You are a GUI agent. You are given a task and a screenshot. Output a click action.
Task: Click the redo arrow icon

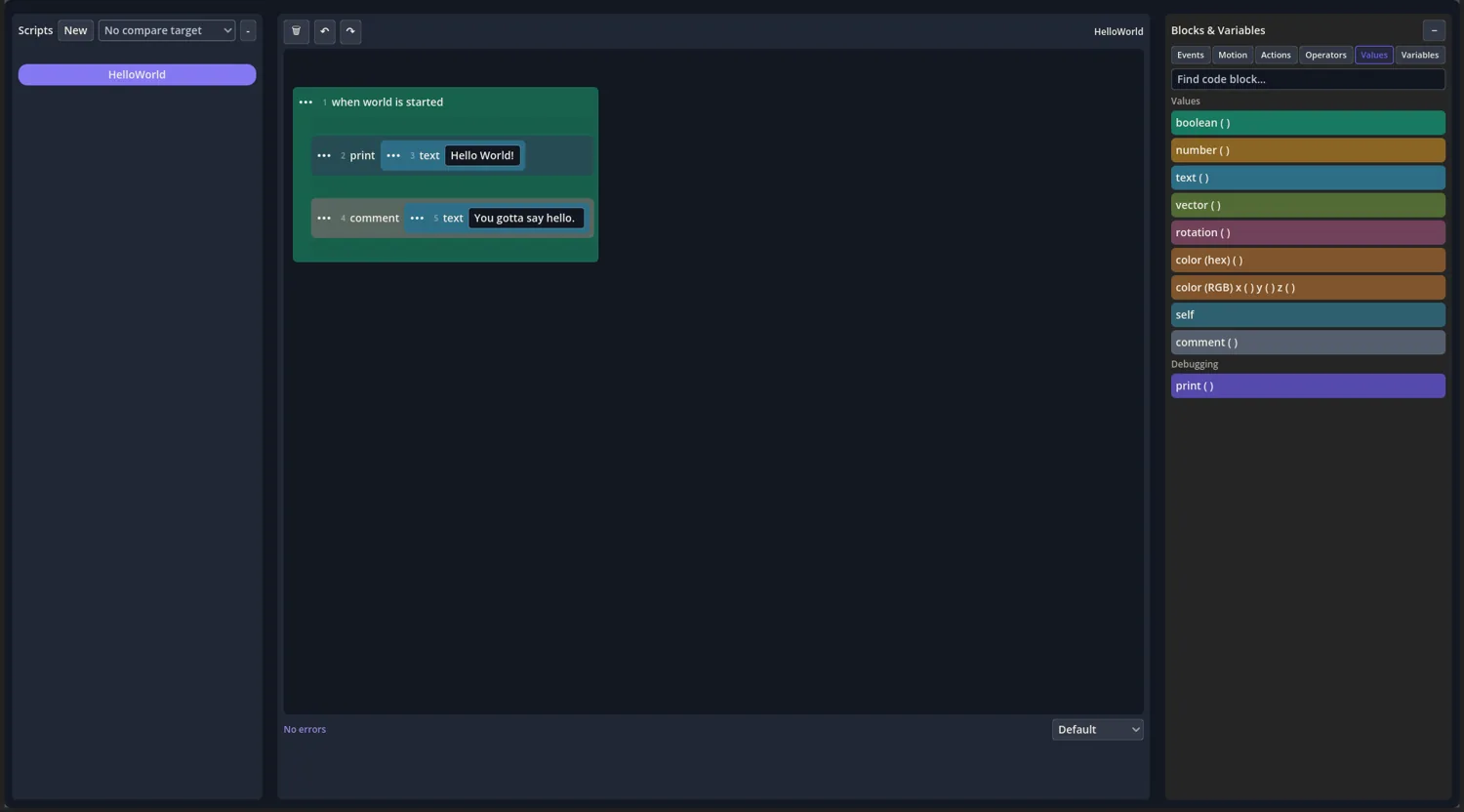tap(350, 31)
